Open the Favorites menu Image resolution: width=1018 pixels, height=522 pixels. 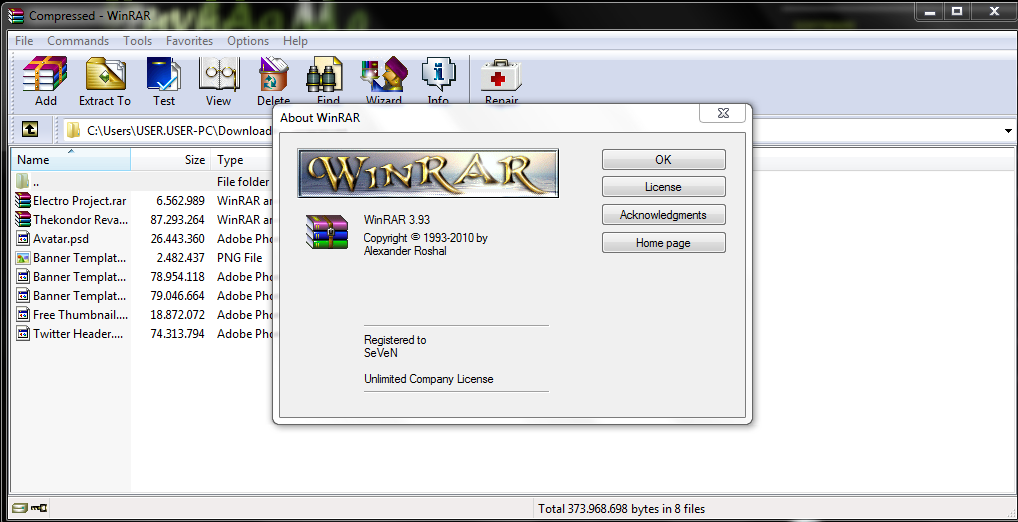pos(190,41)
